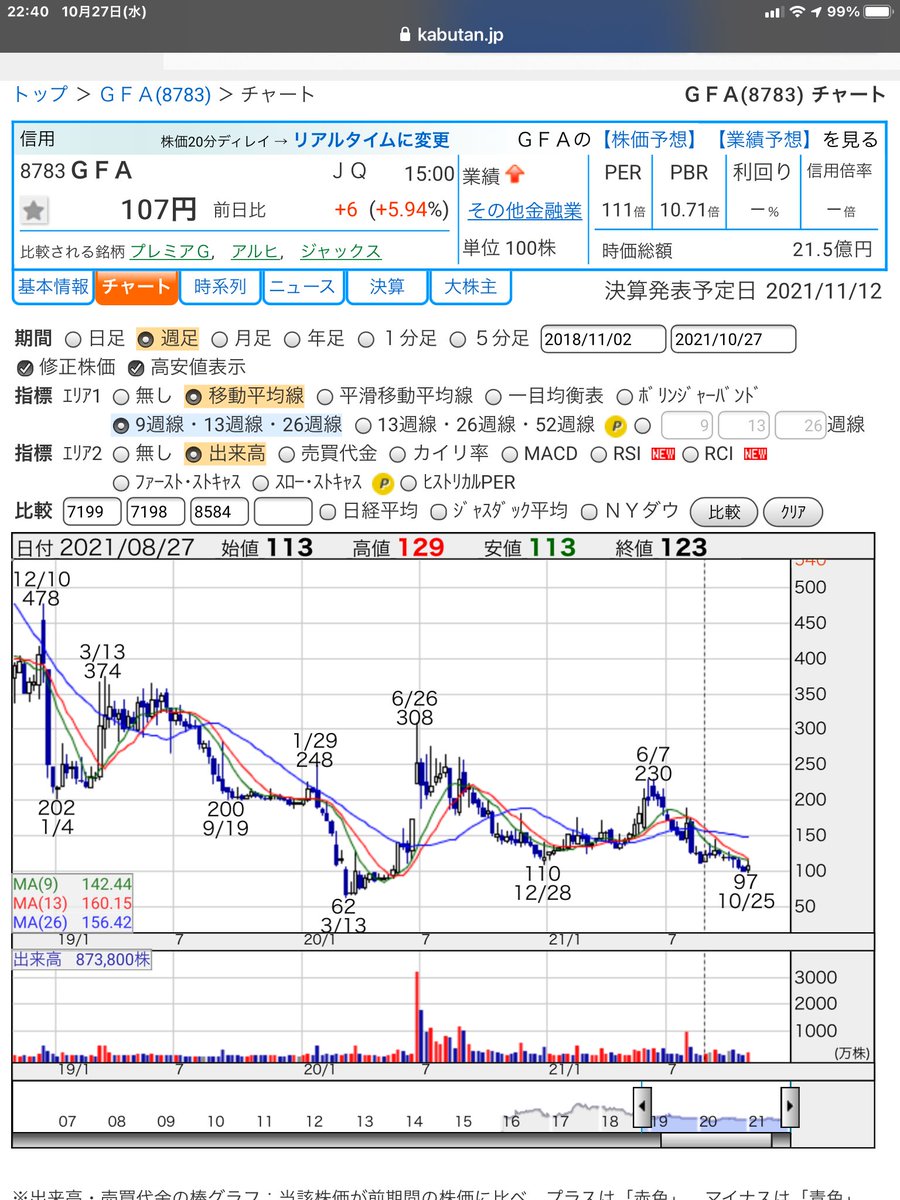This screenshot has width=900, height=1200.
Task: Select 13週線・26週線・52週線 option
Action: pos(365,425)
